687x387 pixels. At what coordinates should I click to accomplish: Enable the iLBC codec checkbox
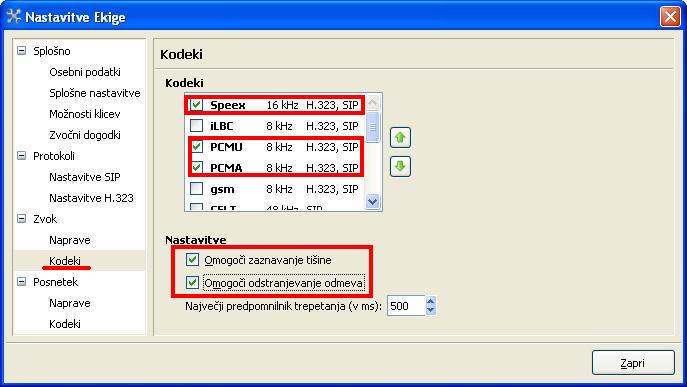coord(196,126)
